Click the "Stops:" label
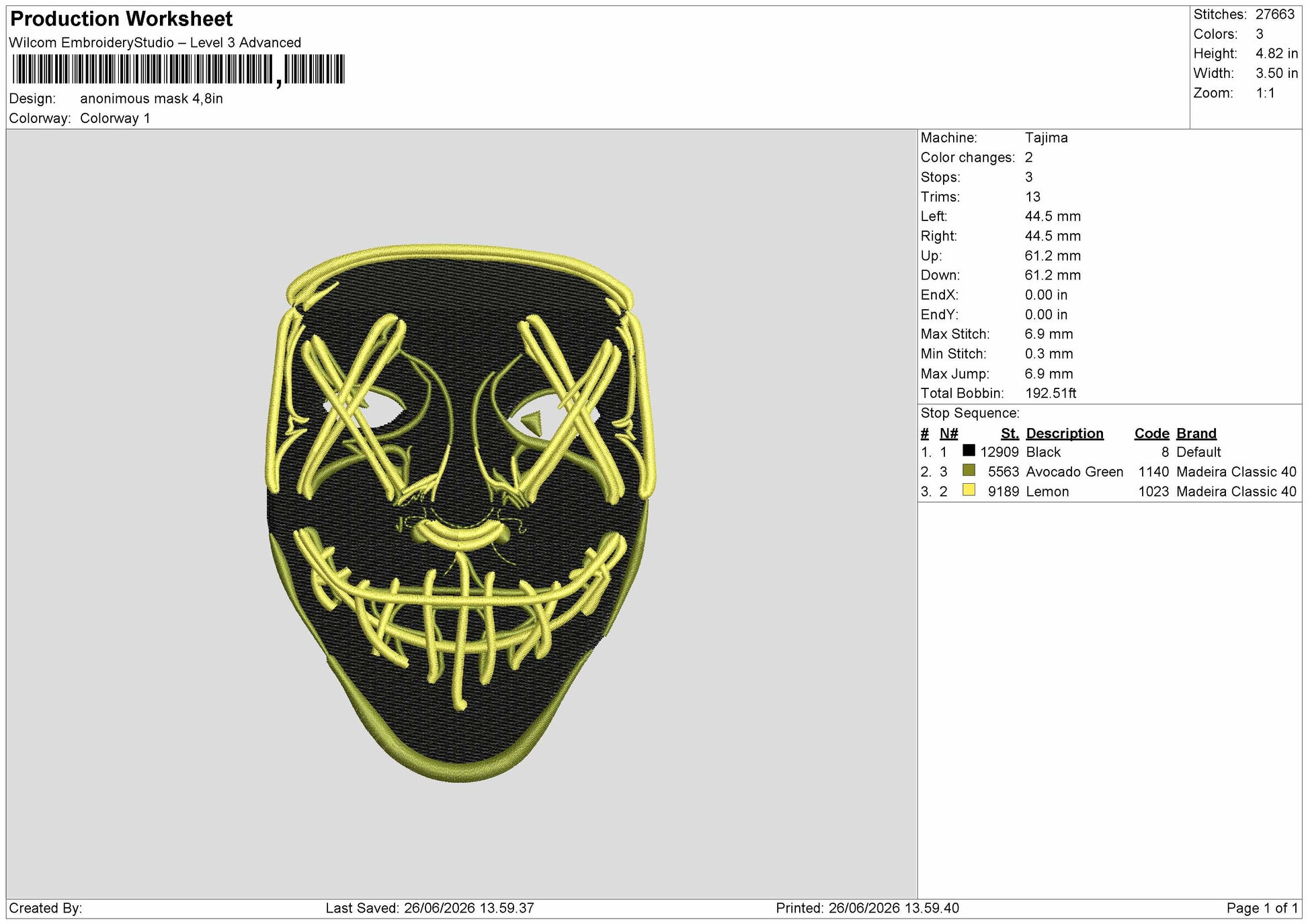 tap(940, 177)
